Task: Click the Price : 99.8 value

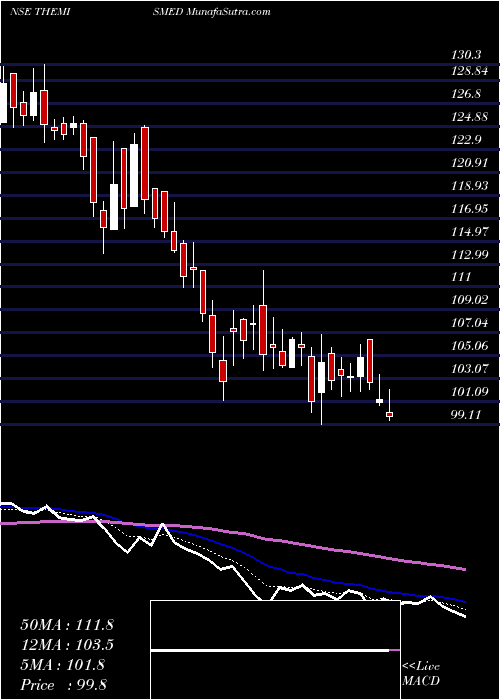Action: tap(63, 685)
